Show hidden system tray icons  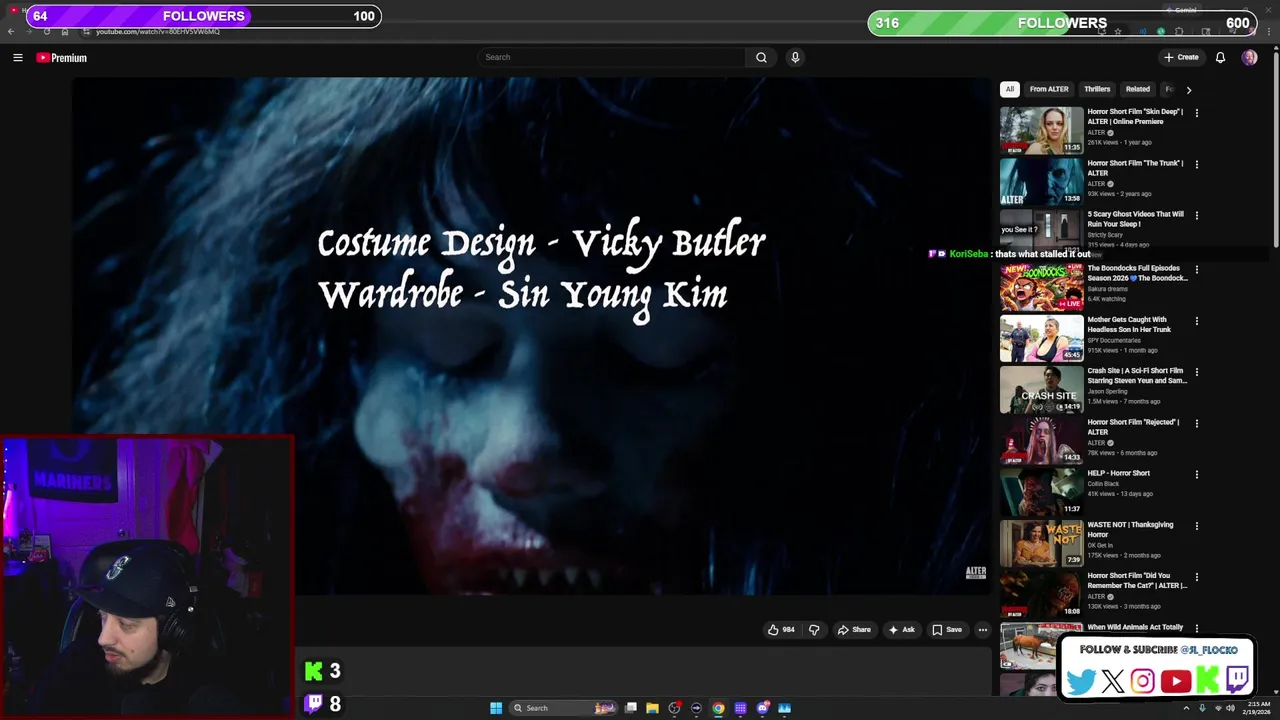tap(1186, 708)
